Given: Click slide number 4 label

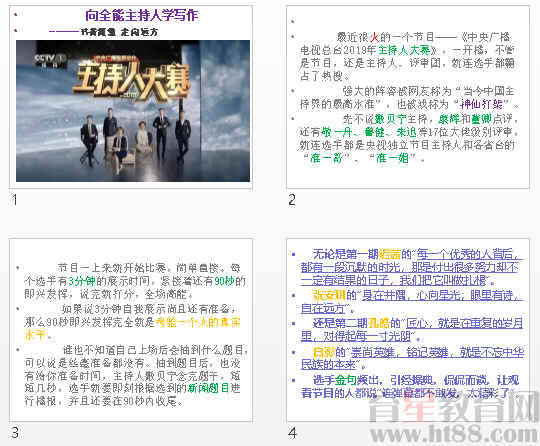Looking at the screenshot, I should 292,433.
